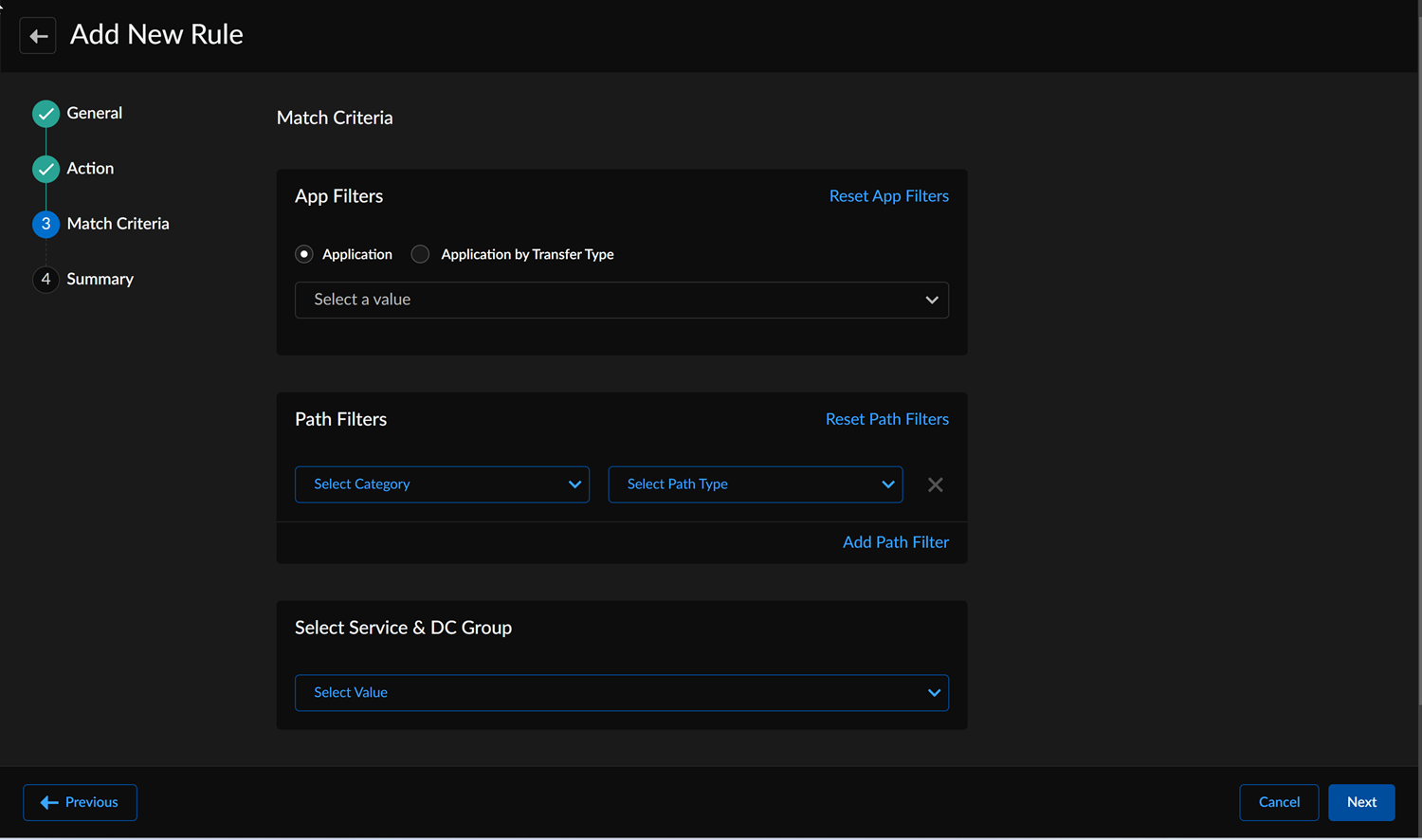Click Add Path Filter link
The image size is (1422, 840).
click(895, 542)
